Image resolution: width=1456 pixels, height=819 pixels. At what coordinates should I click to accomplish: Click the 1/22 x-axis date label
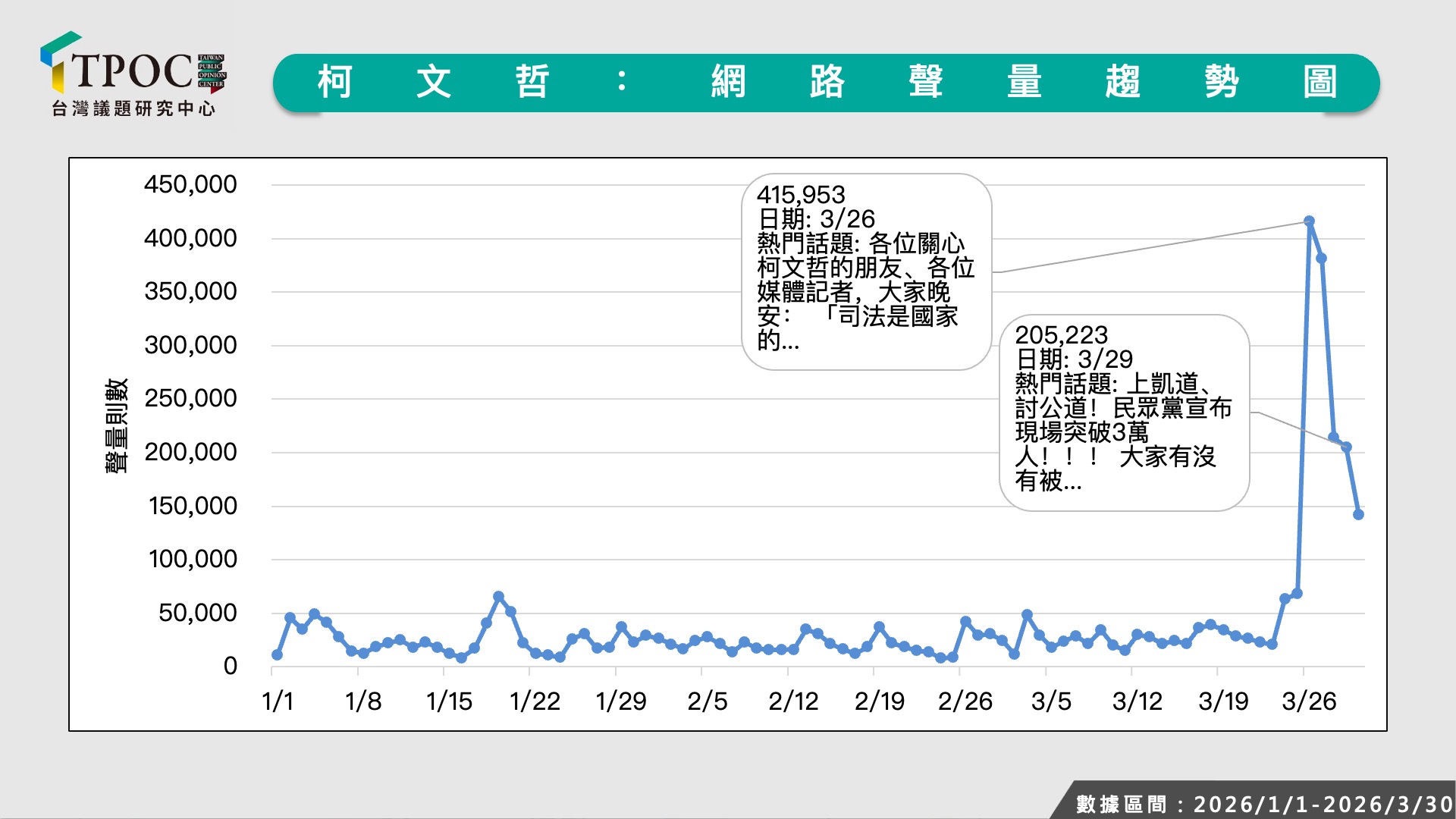pos(535,701)
